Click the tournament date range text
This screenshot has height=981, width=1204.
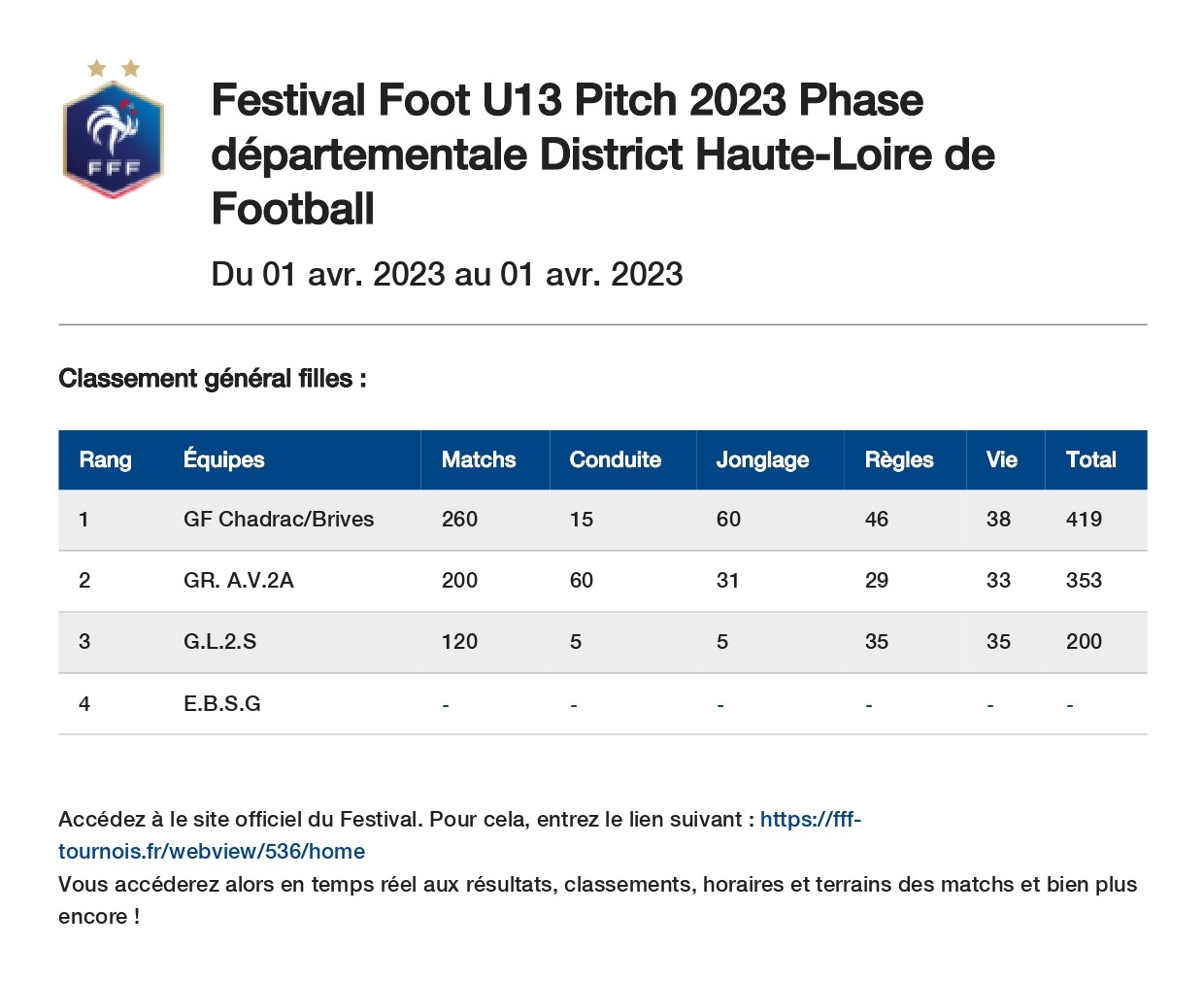(447, 275)
